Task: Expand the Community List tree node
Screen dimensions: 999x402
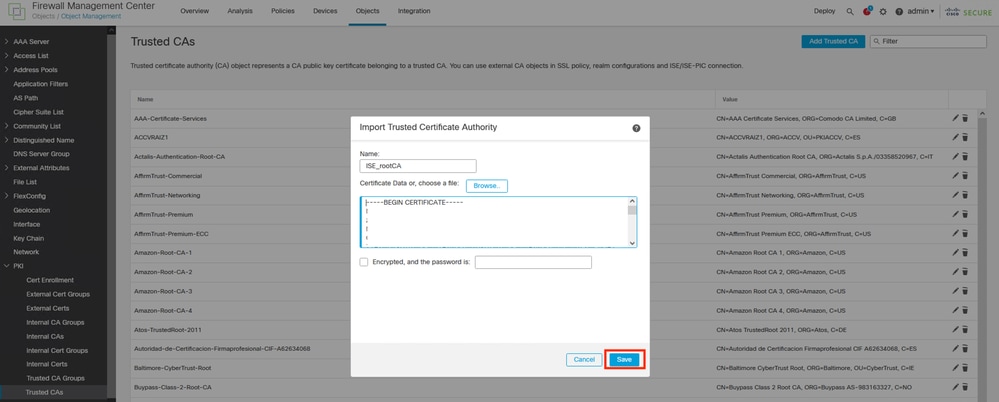Action: click(6, 126)
